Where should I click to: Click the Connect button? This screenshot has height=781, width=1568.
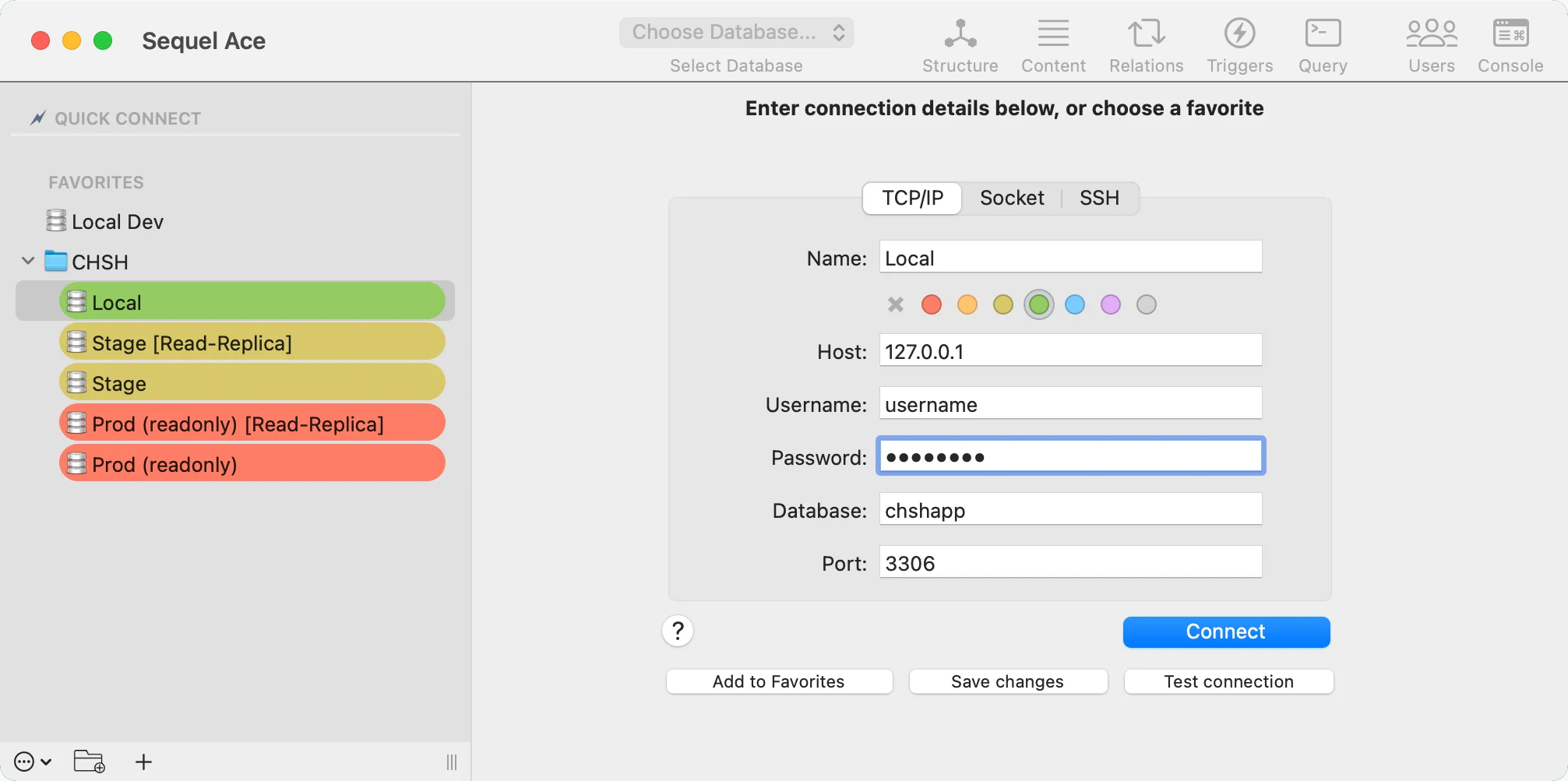pos(1226,631)
